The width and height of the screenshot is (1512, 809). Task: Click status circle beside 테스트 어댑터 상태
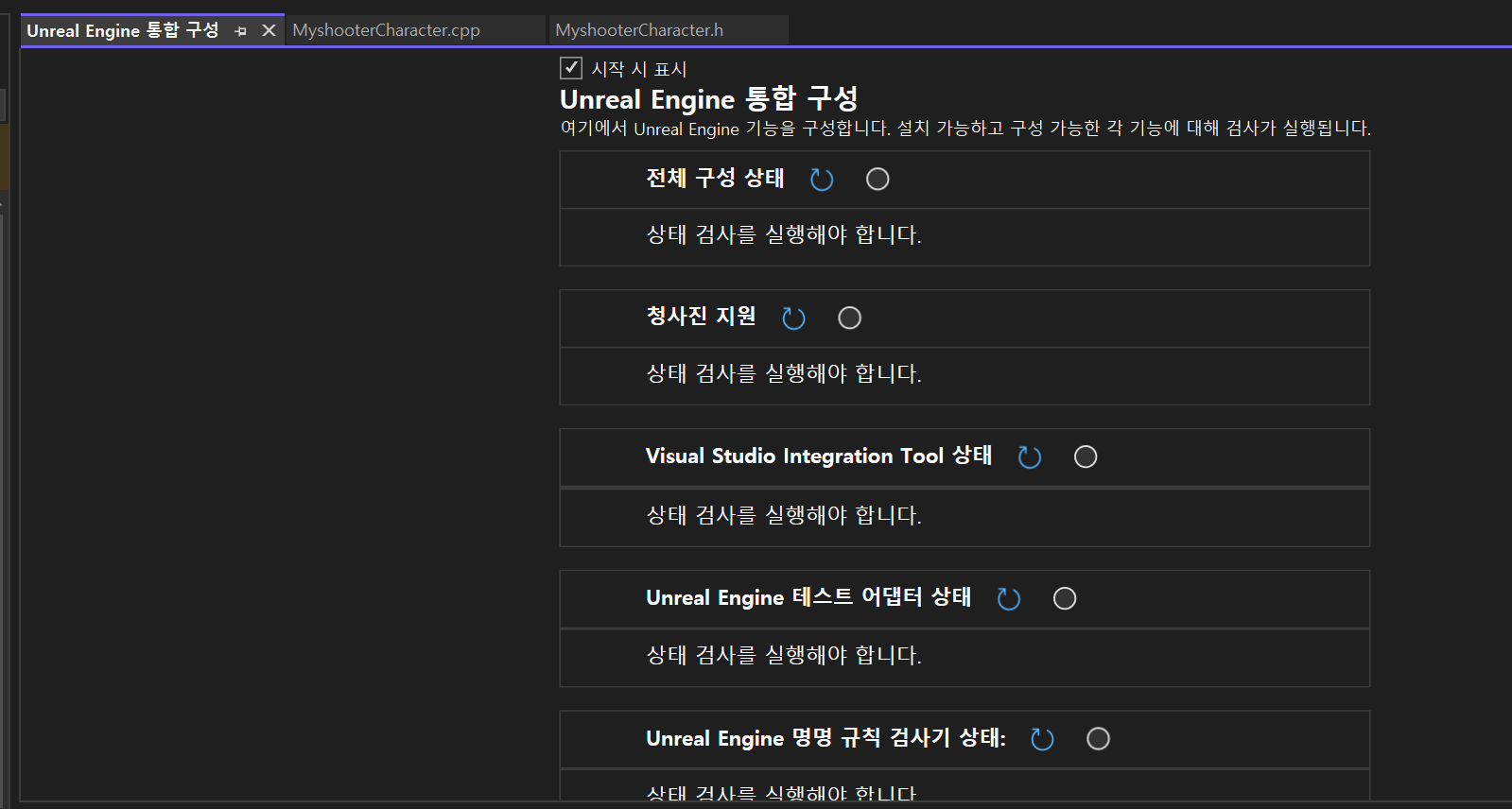coord(1065,598)
